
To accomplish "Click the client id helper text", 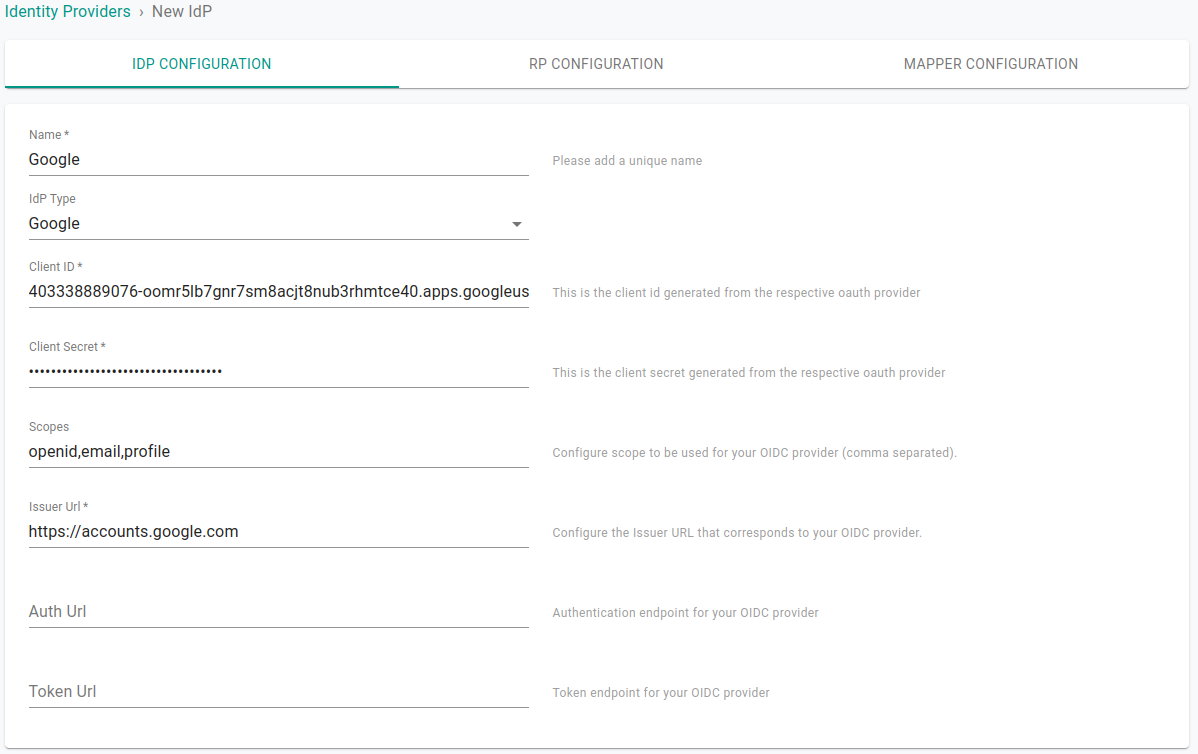I will coord(736,293).
